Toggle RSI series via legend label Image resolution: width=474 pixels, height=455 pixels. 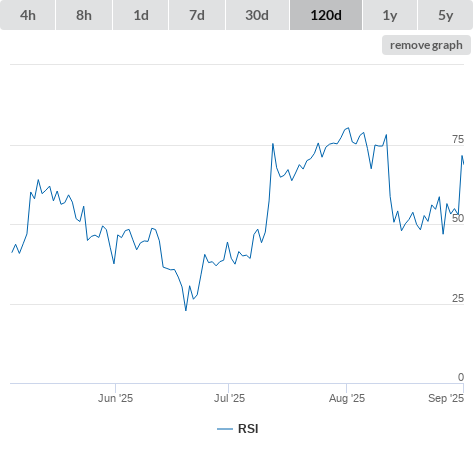point(248,429)
